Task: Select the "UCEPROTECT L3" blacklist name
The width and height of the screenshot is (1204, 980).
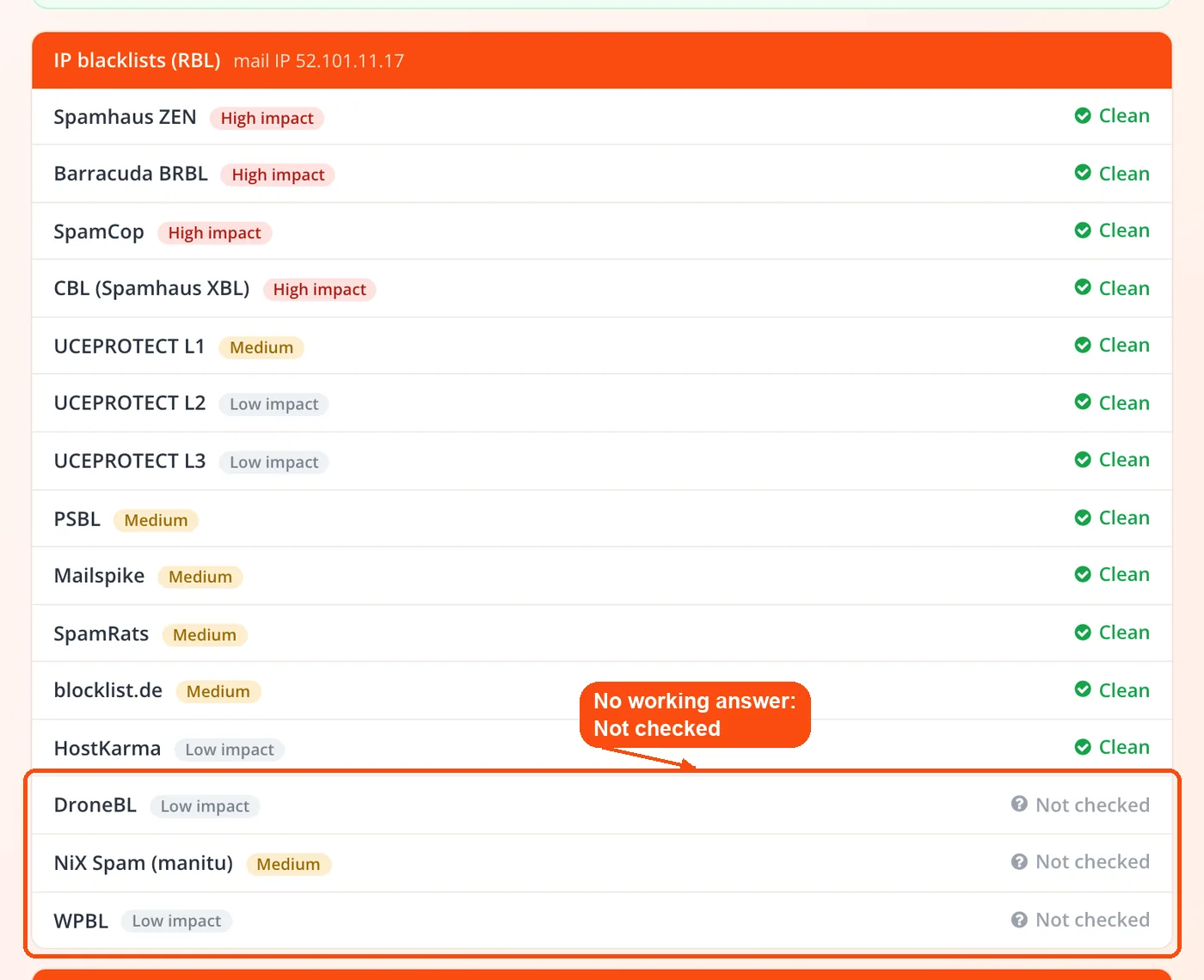Action: pyautogui.click(x=130, y=462)
